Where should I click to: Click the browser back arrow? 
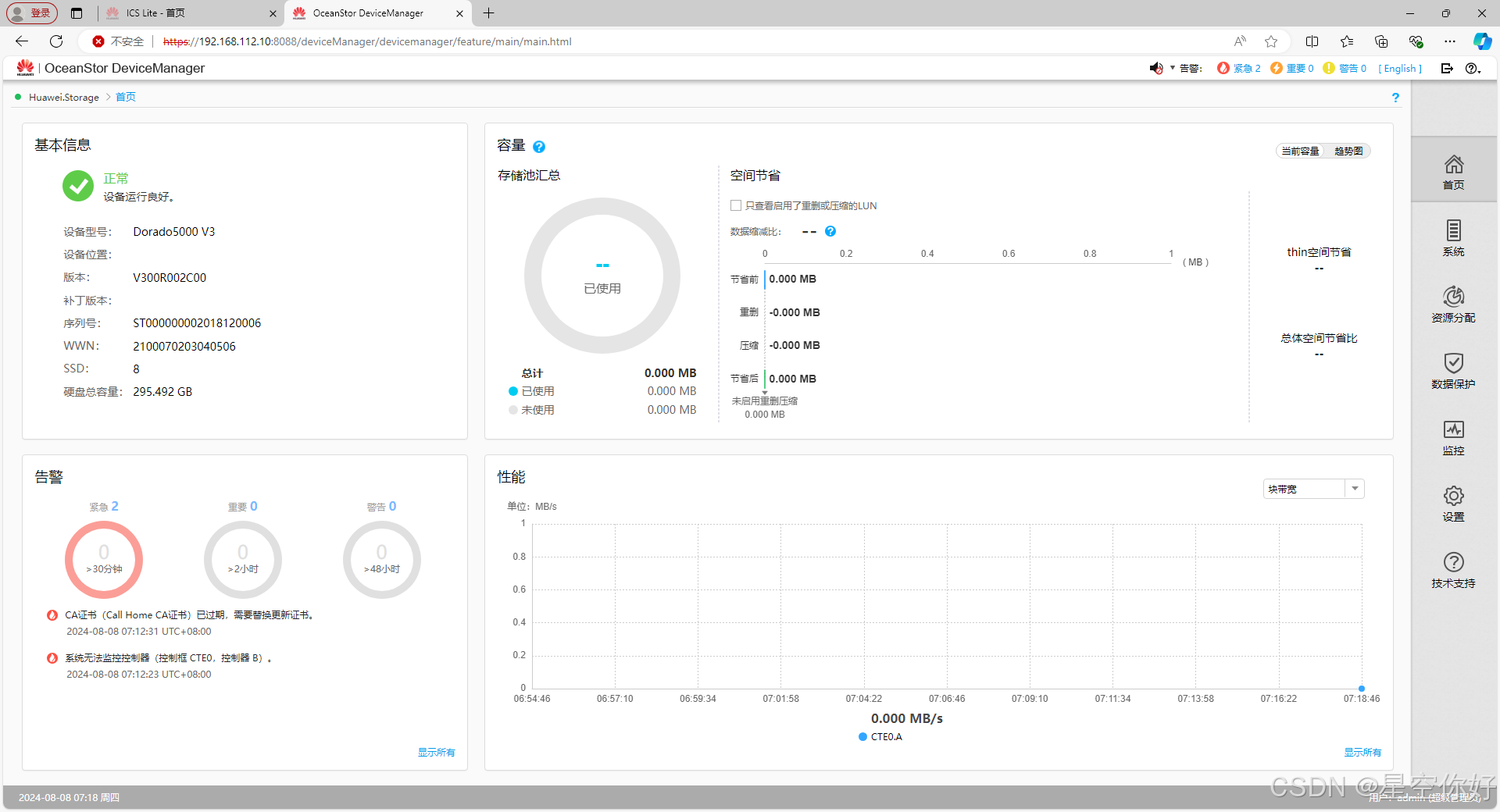click(22, 41)
